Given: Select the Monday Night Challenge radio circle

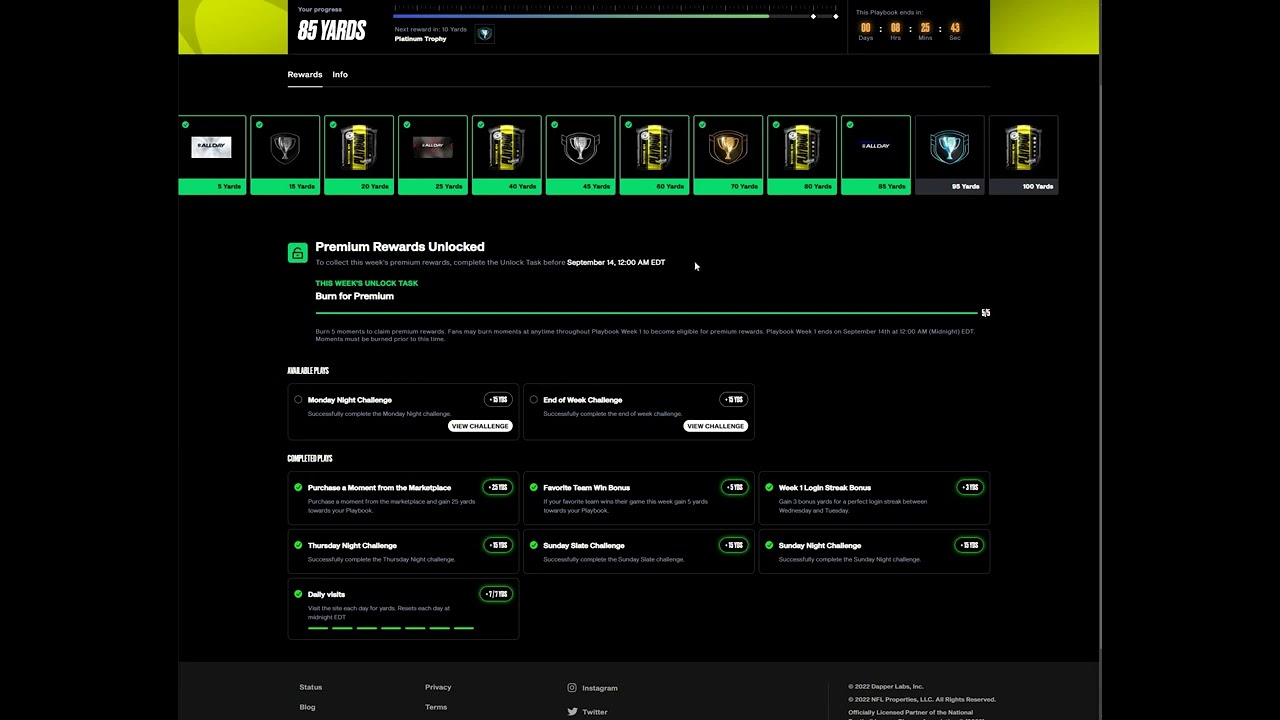Looking at the screenshot, I should [x=298, y=400].
